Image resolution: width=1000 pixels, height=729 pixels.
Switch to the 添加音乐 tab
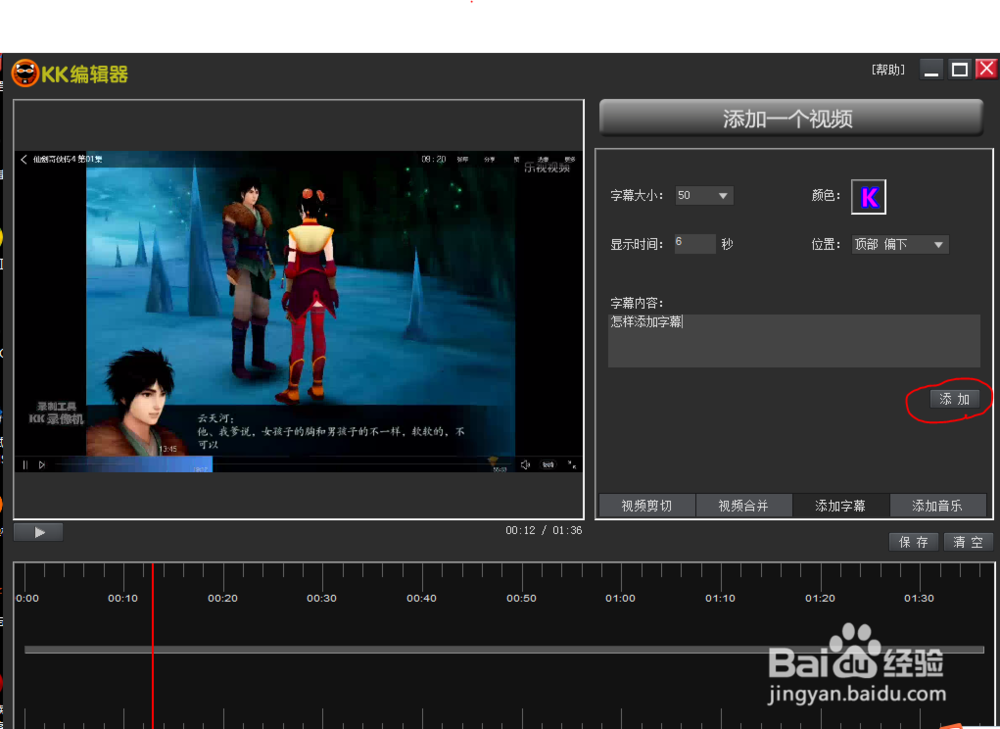pyautogui.click(x=938, y=506)
